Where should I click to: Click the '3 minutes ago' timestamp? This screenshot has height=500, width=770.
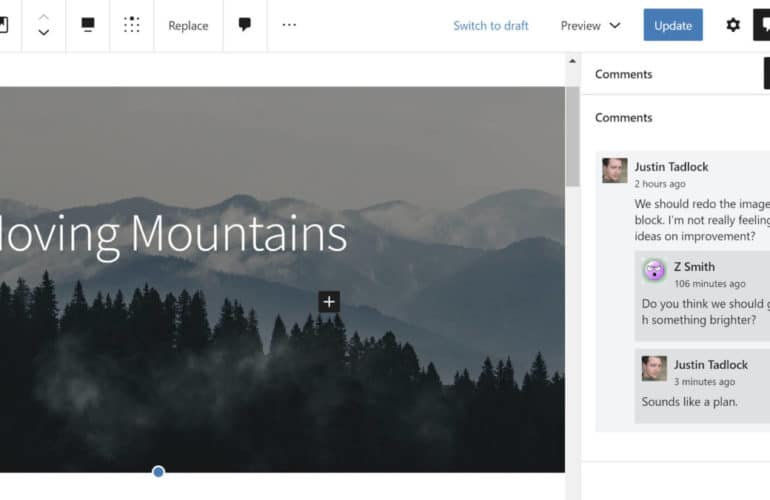tap(704, 382)
